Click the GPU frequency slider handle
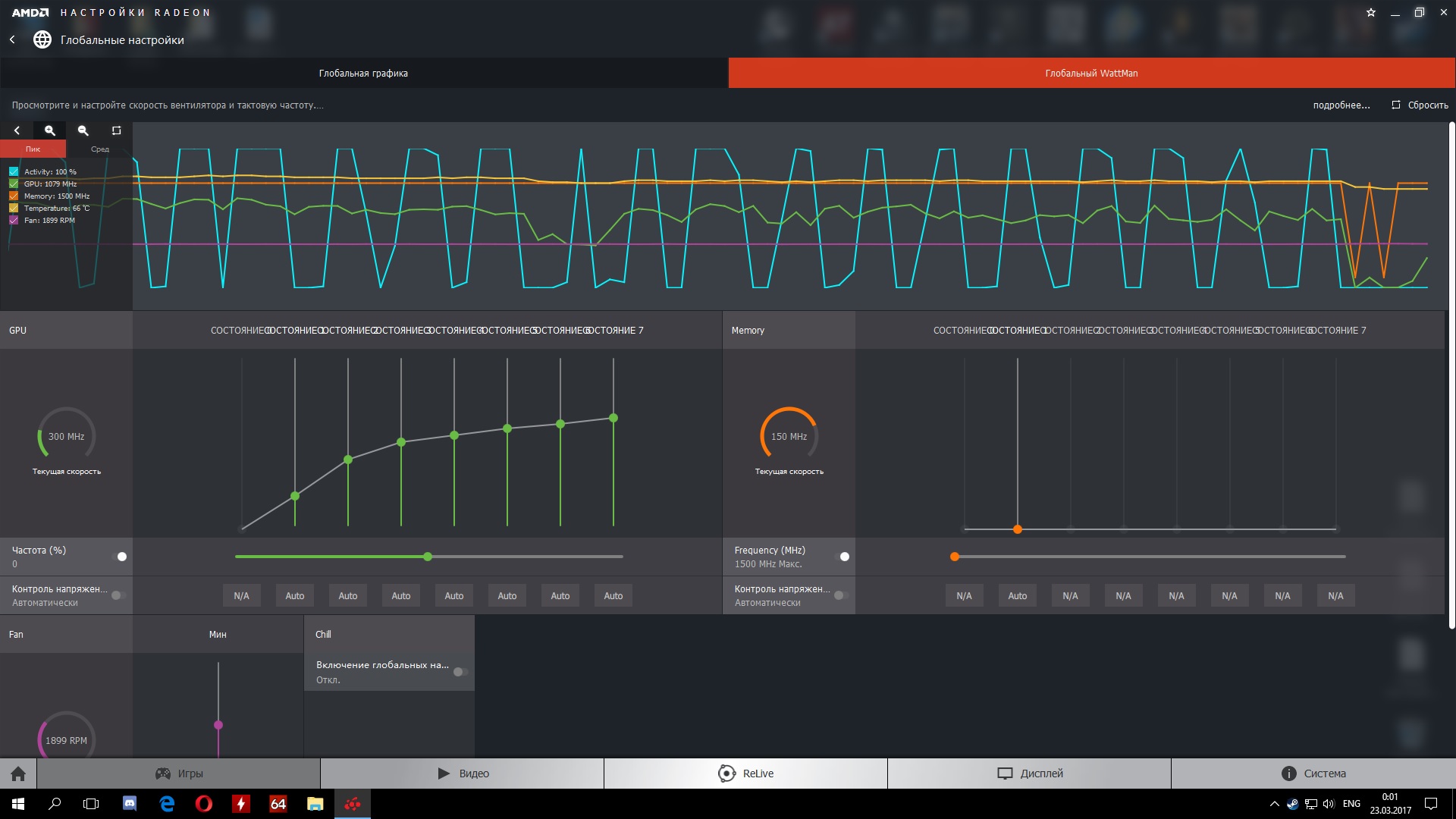1456x819 pixels. 428,557
